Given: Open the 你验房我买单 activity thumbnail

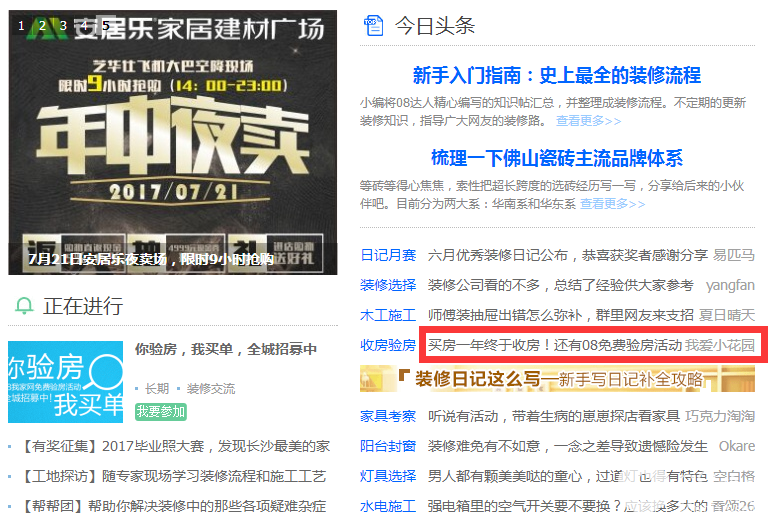Looking at the screenshot, I should 66,382.
